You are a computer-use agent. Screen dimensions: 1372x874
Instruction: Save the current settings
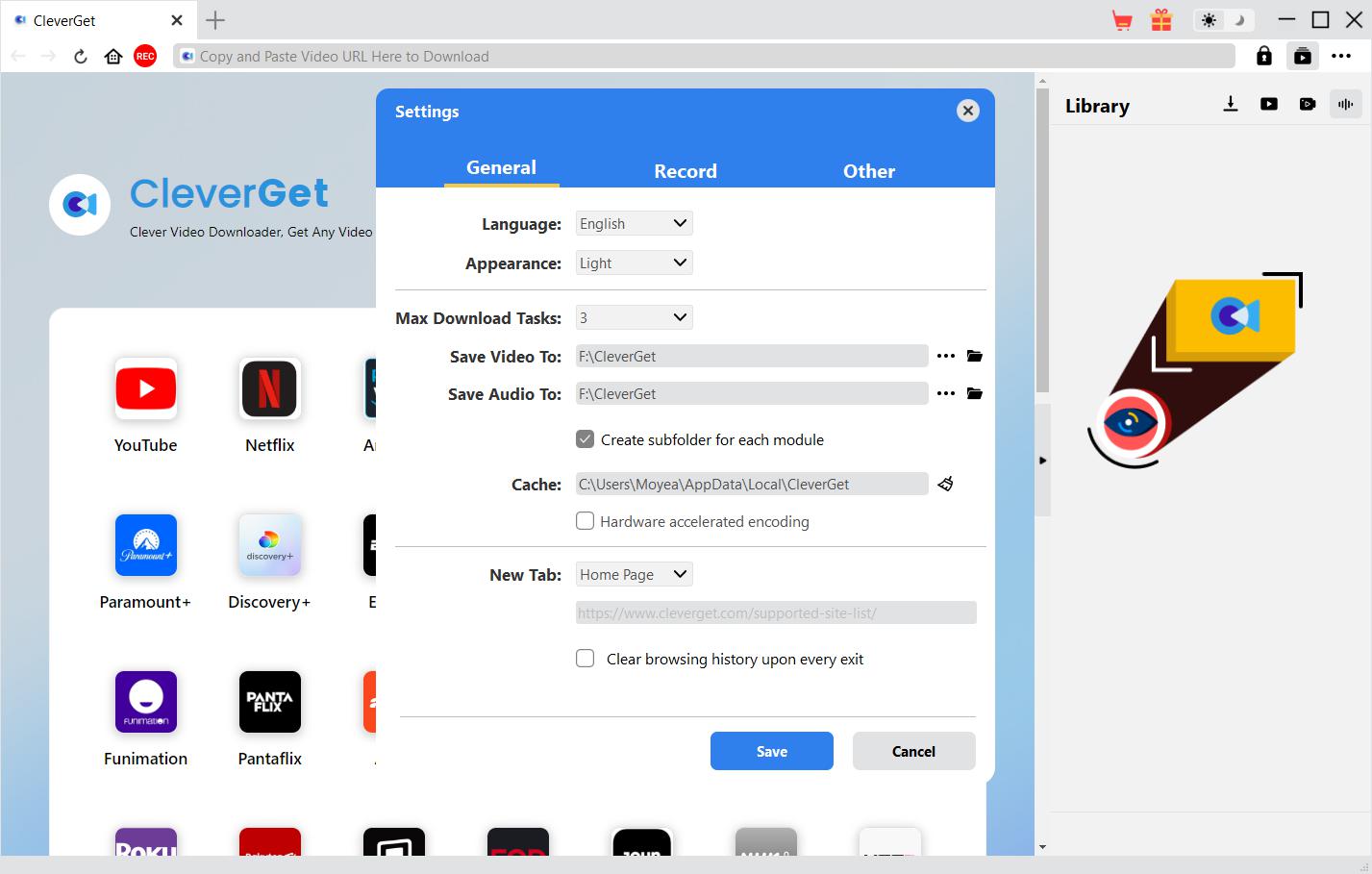coord(771,751)
